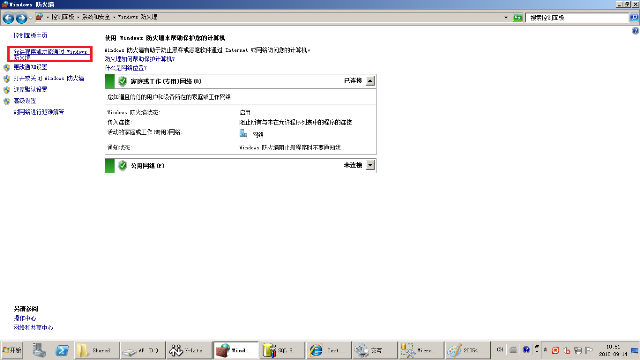This screenshot has height=360, width=640.
Task: Open 允许程序或功能通过 Windows 防火墙 link
Action: 50,54
